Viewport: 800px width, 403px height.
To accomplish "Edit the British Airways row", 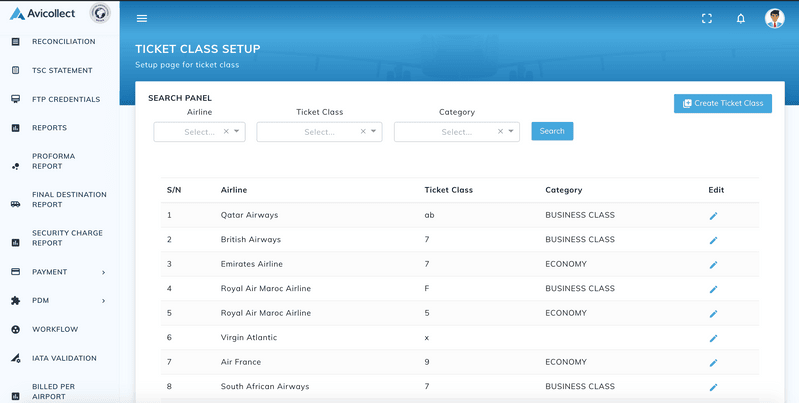I will point(713,240).
